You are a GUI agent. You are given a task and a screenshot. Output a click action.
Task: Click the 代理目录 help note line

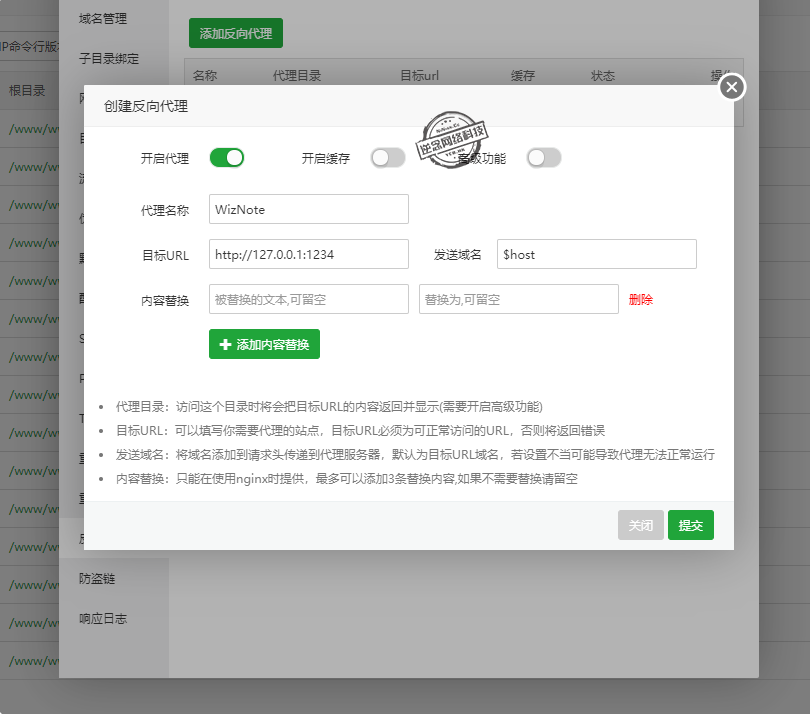pos(329,407)
